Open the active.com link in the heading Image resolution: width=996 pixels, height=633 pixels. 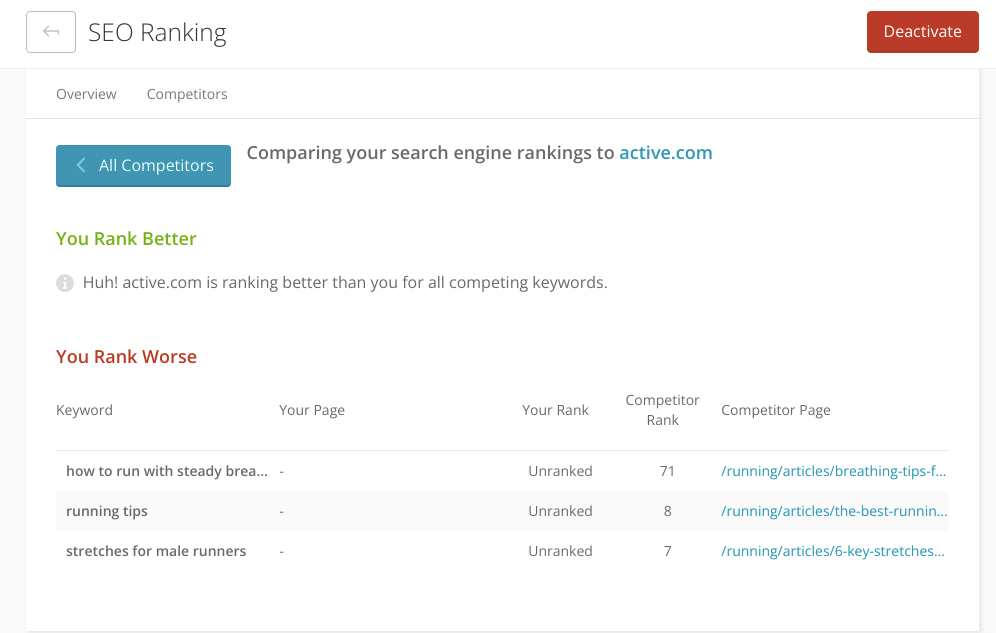pyautogui.click(x=665, y=153)
